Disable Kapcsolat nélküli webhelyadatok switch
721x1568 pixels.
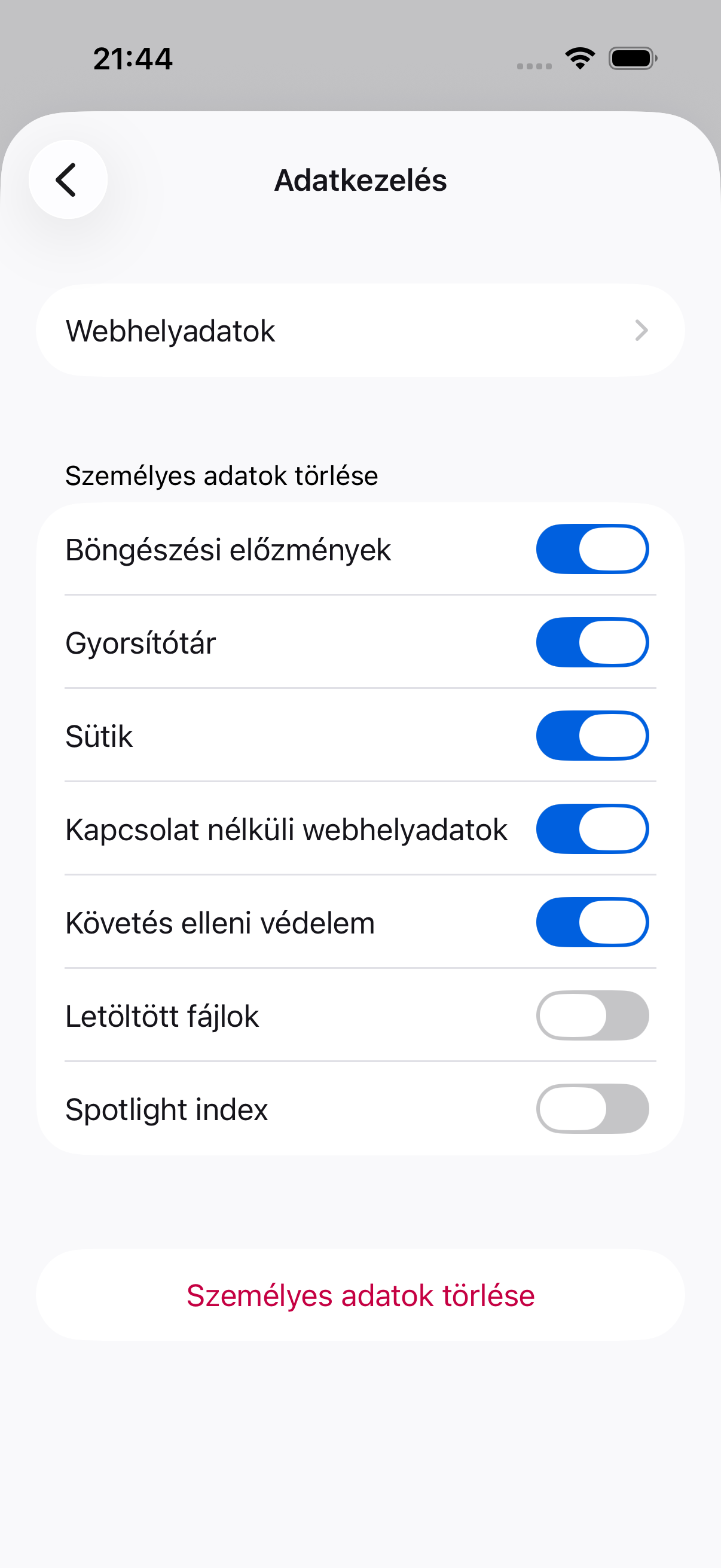[592, 828]
